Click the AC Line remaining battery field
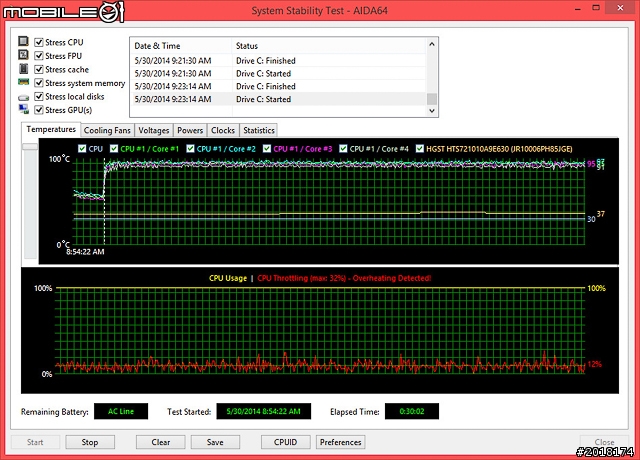This screenshot has height=460, width=640. pyautogui.click(x=121, y=411)
